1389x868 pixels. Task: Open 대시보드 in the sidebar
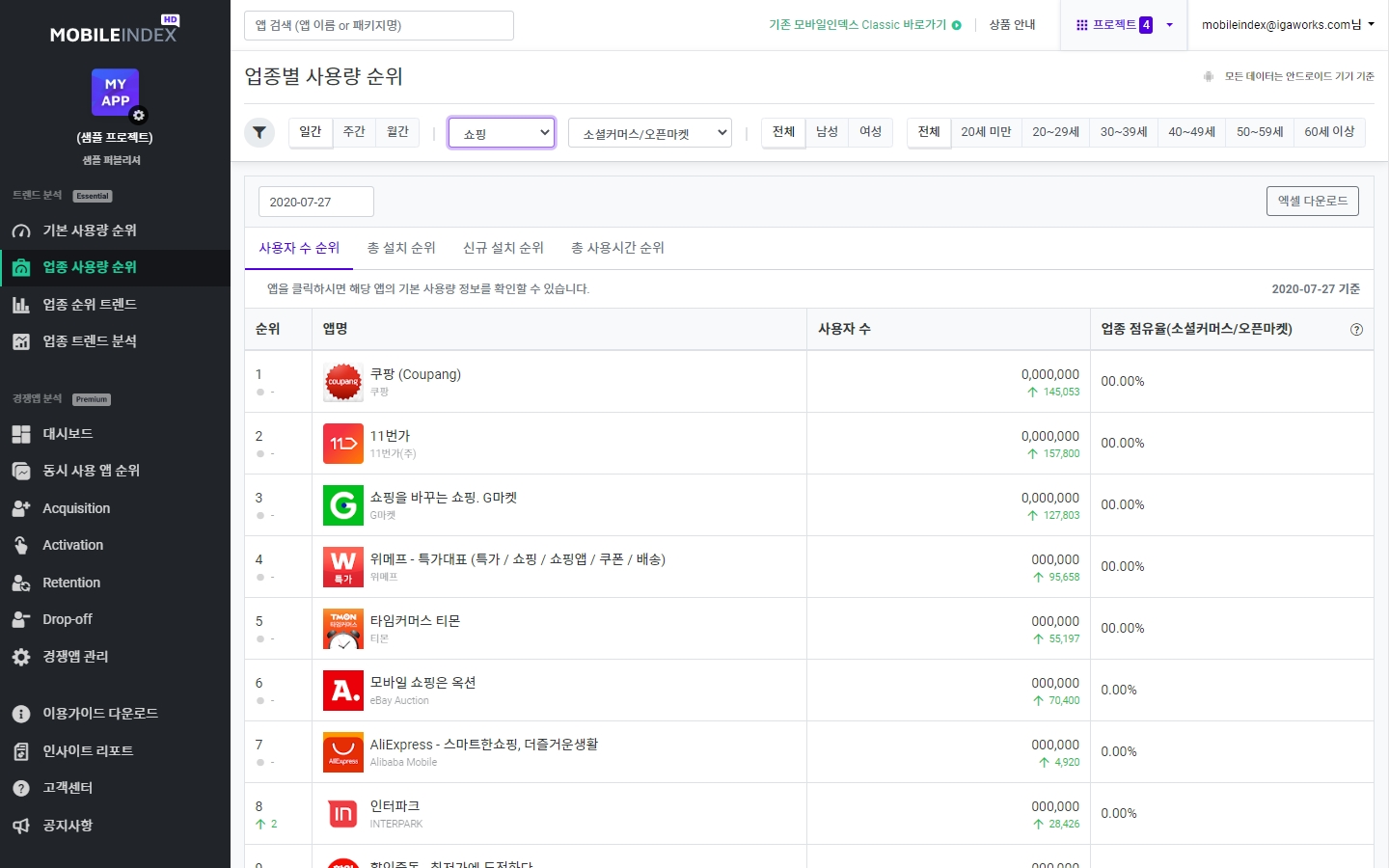(115, 434)
